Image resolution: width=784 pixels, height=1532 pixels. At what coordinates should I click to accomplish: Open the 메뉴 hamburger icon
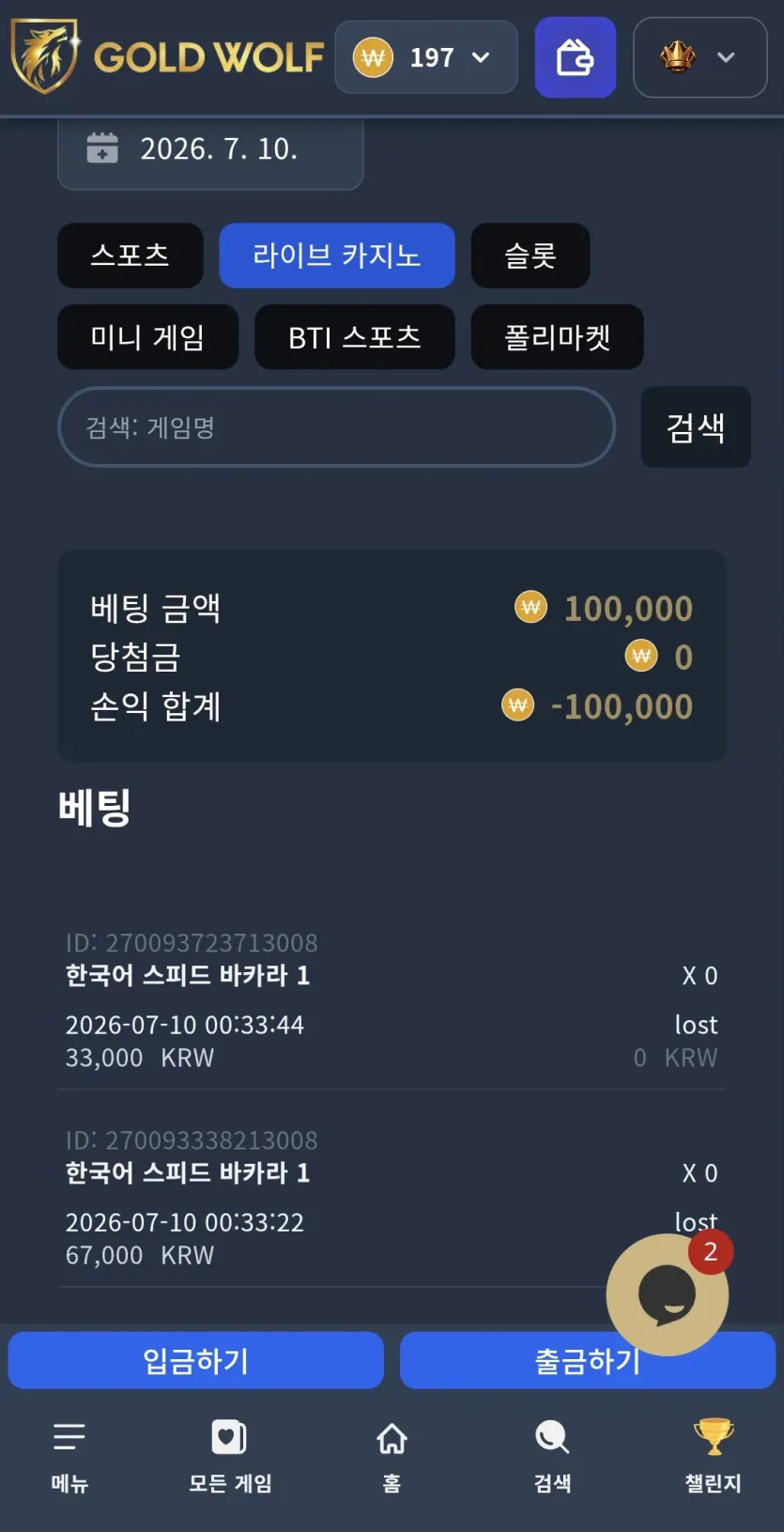[69, 1437]
